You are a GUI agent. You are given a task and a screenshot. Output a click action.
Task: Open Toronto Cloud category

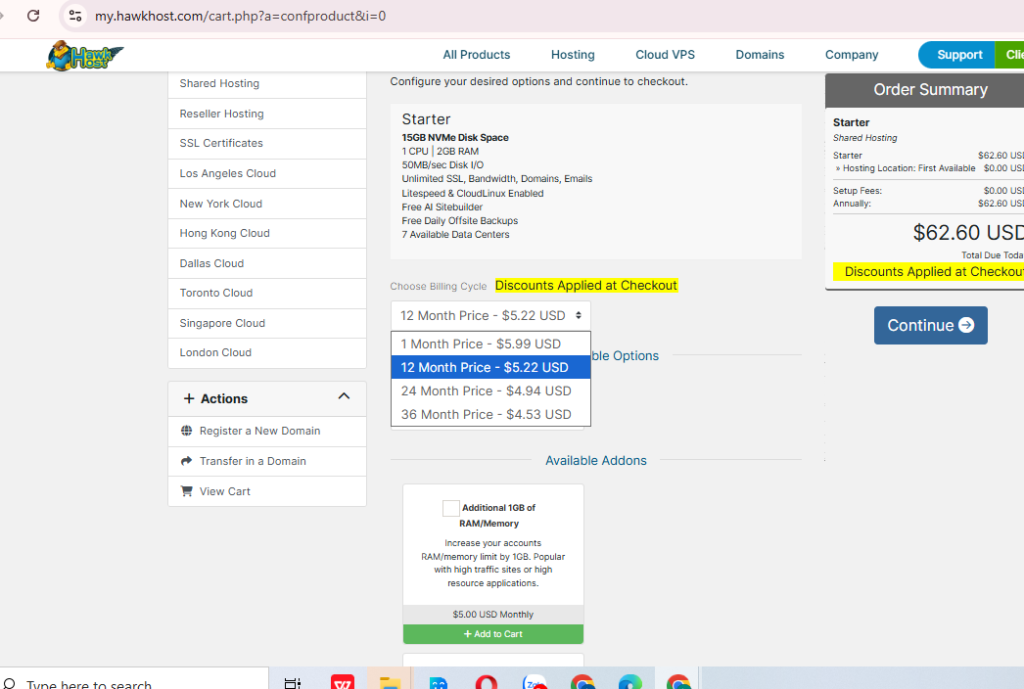coord(267,293)
